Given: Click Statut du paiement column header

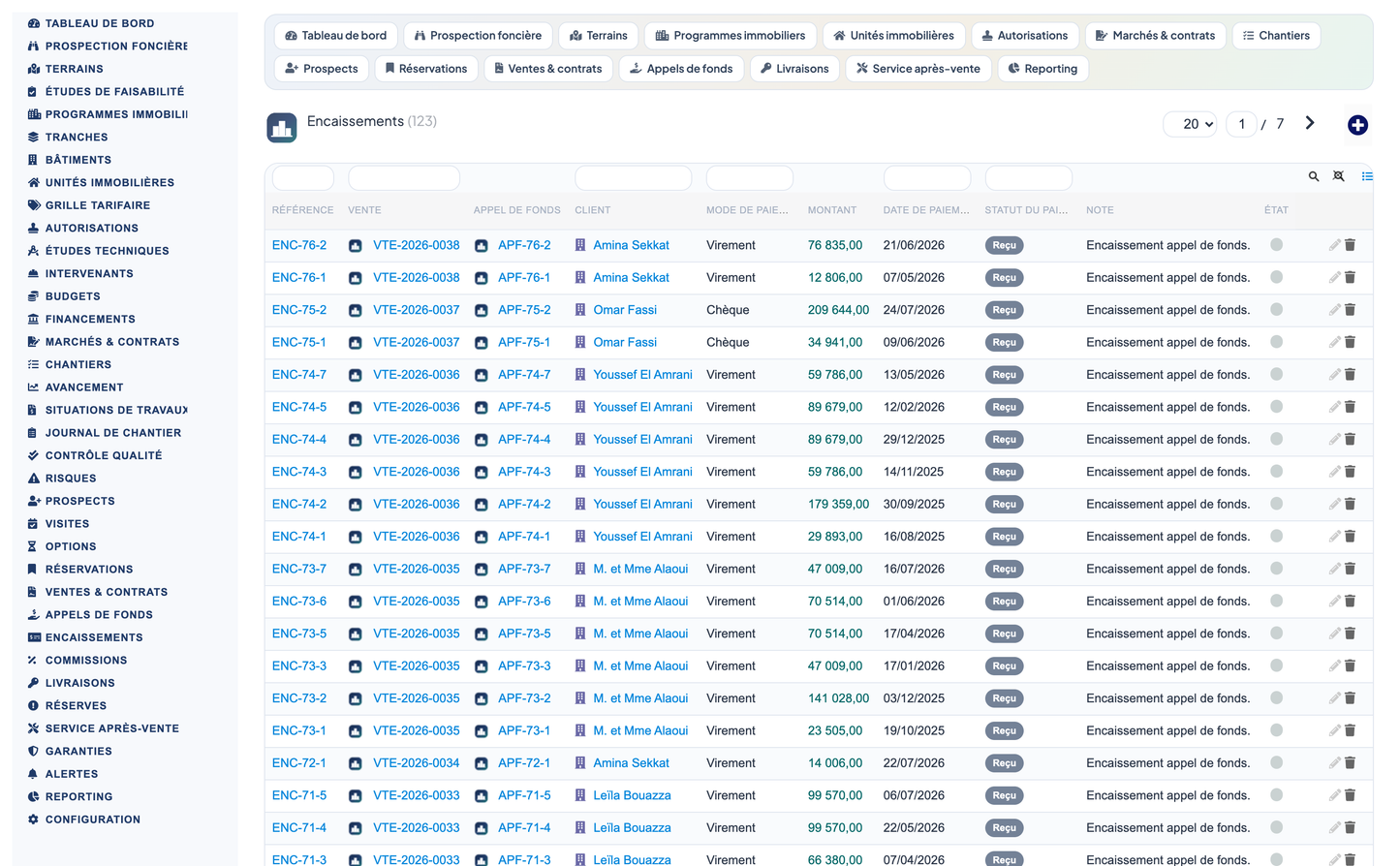Looking at the screenshot, I should [x=1026, y=210].
